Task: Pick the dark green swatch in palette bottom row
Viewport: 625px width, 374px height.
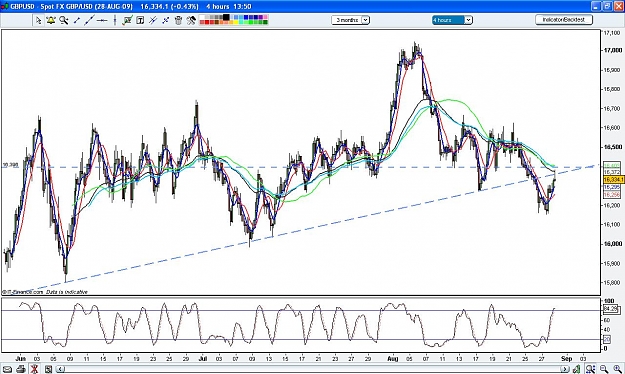Action: tap(265, 22)
